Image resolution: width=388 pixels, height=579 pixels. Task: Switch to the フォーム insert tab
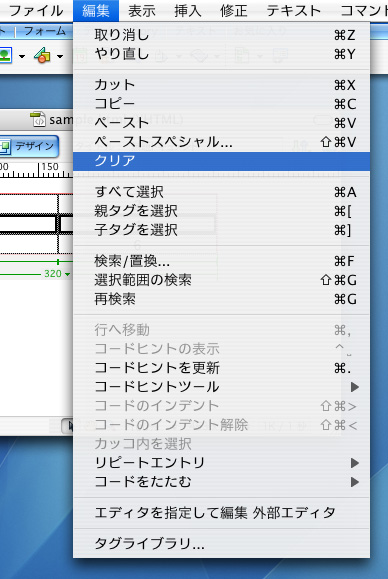(x=45, y=31)
